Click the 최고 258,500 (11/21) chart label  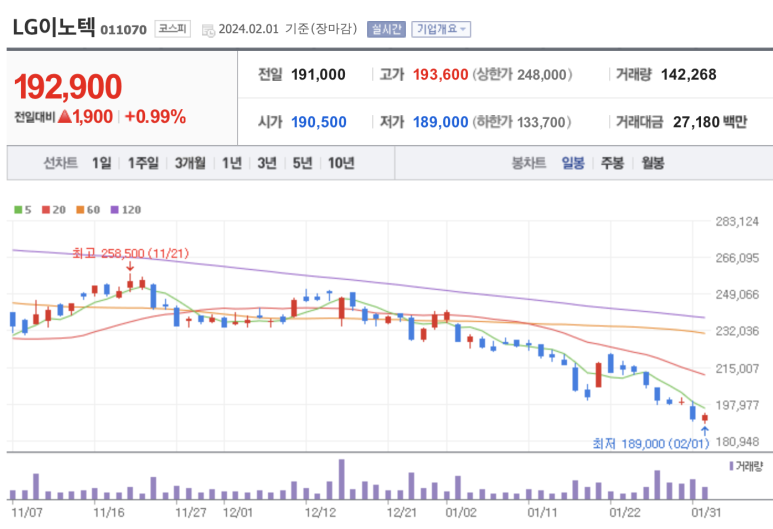(x=131, y=253)
